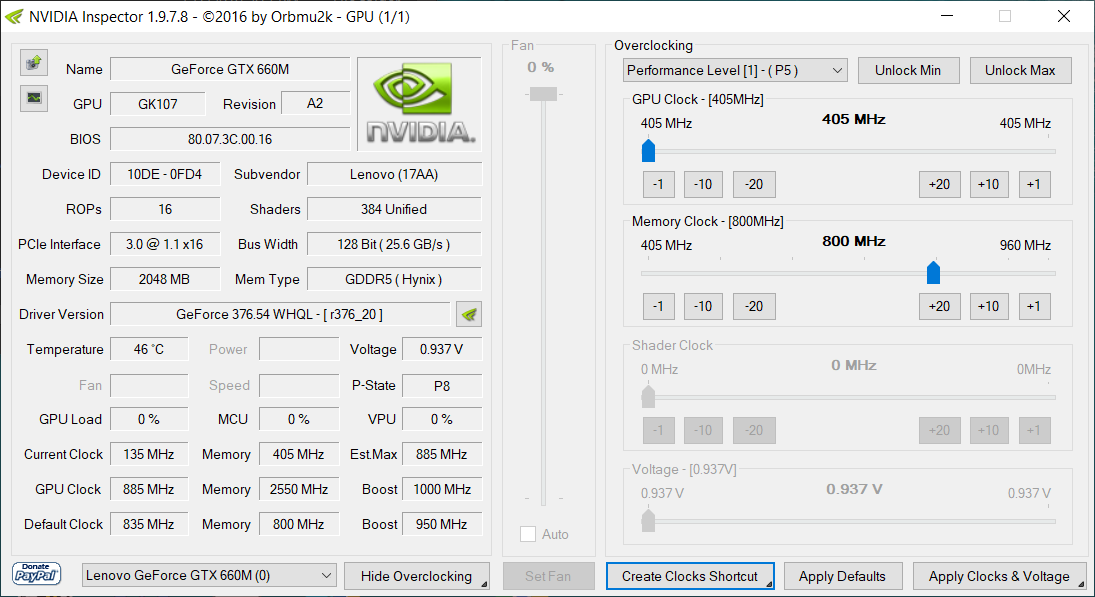Toggle the fan Auto checkbox
This screenshot has height=597, width=1095.
tap(527, 534)
